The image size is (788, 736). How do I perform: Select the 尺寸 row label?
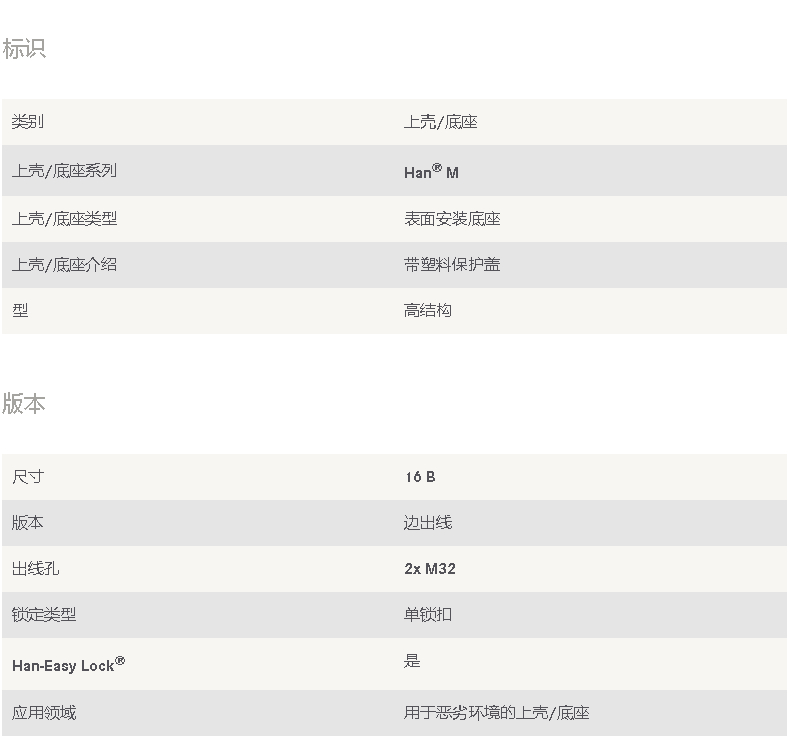click(28, 476)
